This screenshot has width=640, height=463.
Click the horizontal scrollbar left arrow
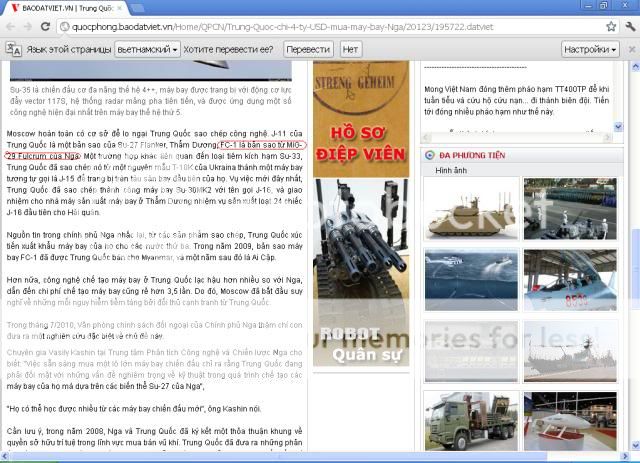click(x=4, y=456)
